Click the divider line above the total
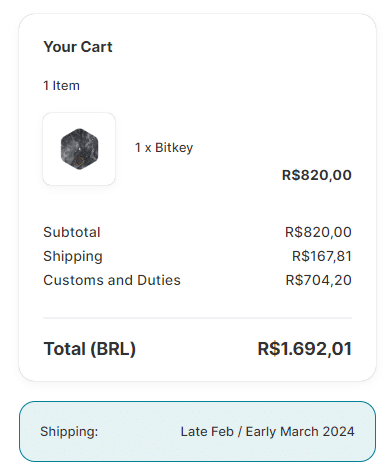Image resolution: width=388 pixels, height=469 pixels. tap(197, 318)
